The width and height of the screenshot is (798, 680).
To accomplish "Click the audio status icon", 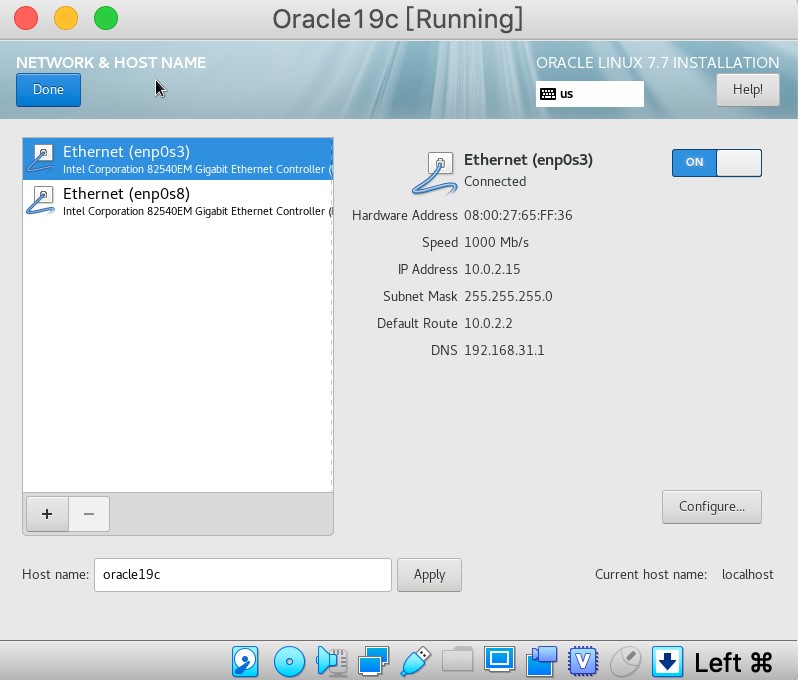I will pyautogui.click(x=332, y=661).
